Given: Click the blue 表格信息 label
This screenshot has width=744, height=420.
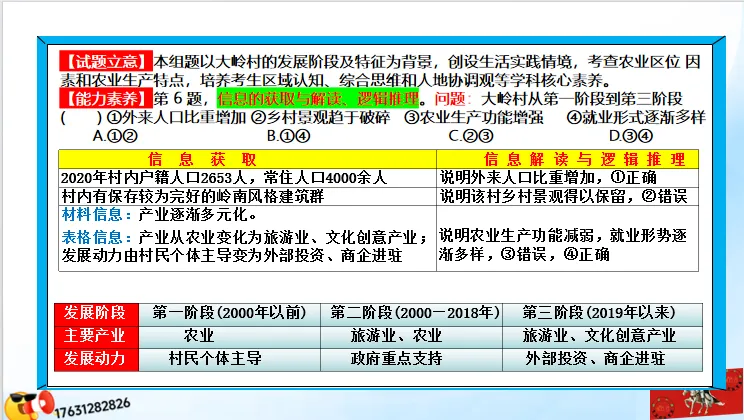Looking at the screenshot, I should [97, 237].
